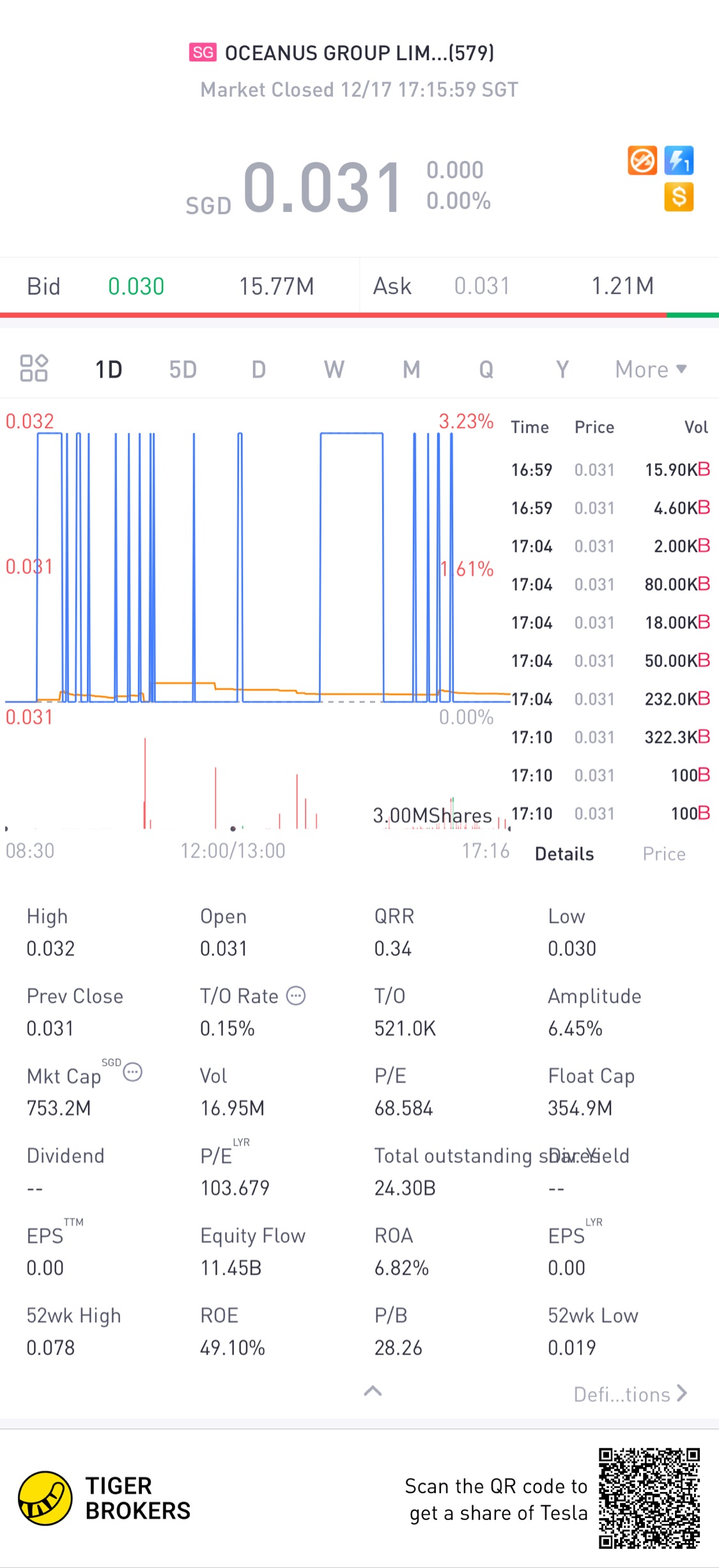The image size is (719, 1568).
Task: Switch to the Details view
Action: (564, 854)
